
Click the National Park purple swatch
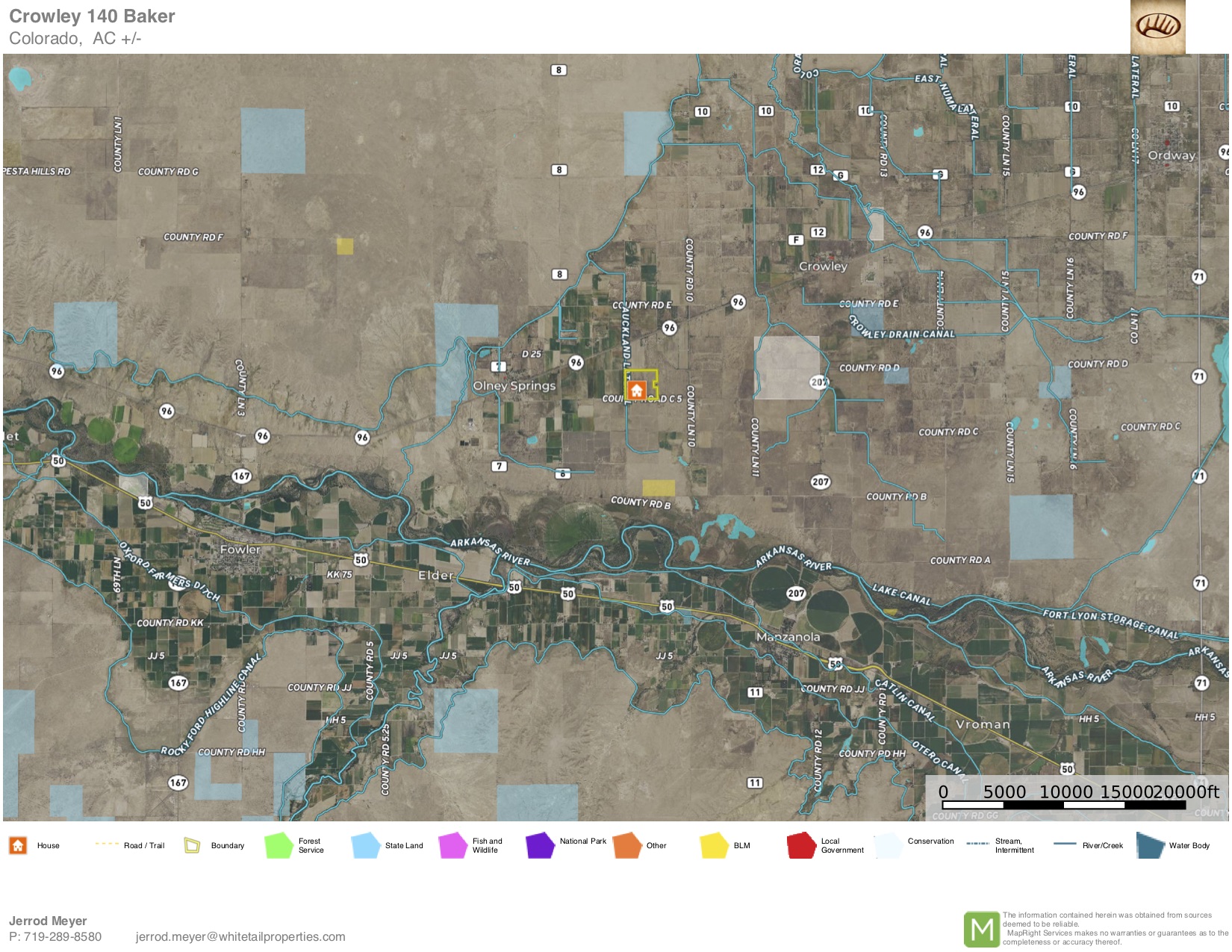[540, 845]
